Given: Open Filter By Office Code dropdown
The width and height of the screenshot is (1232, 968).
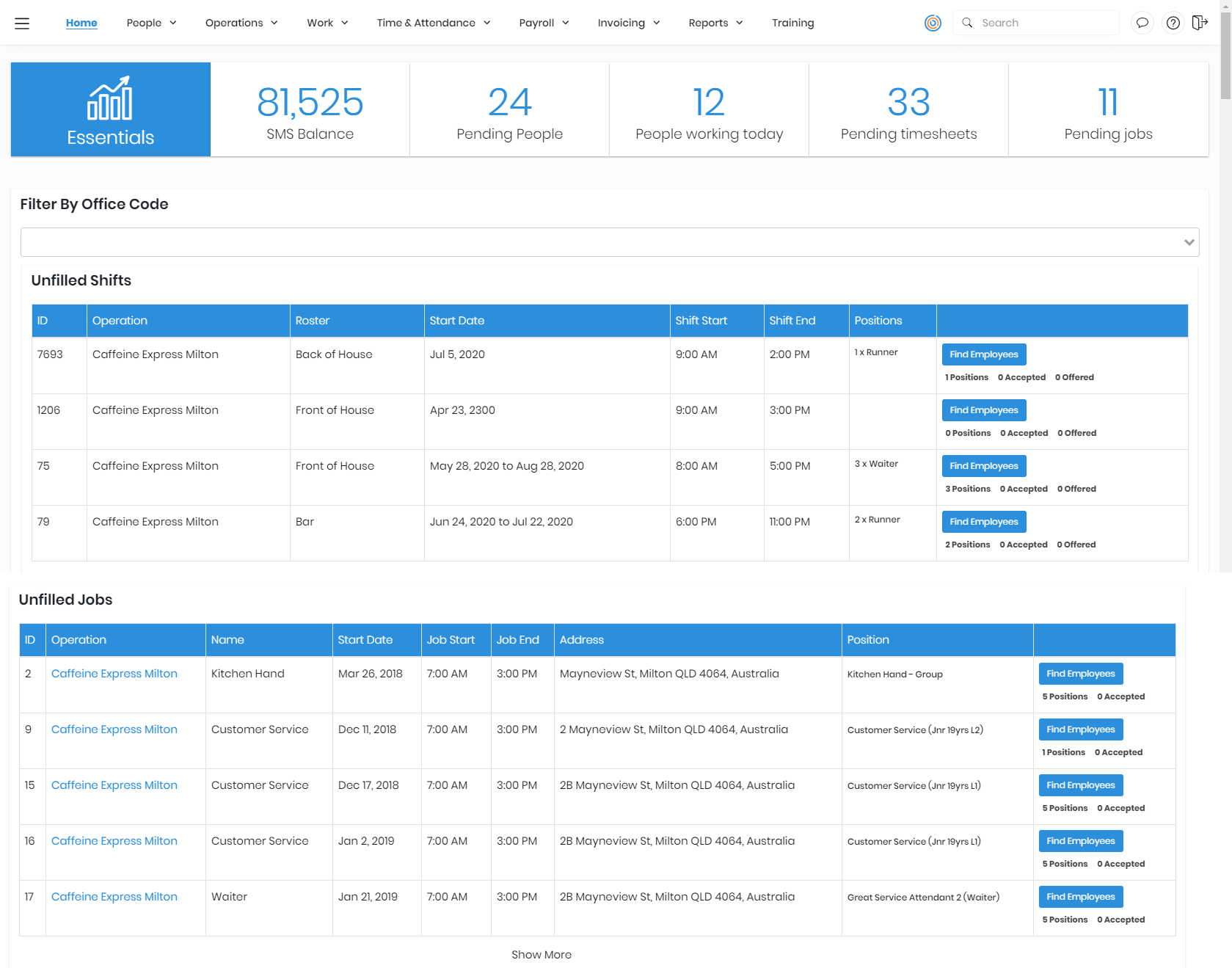Looking at the screenshot, I should click(609, 242).
